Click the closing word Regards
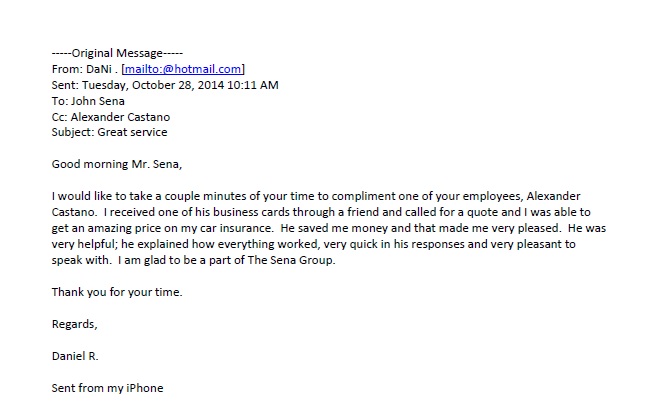 click(x=74, y=324)
